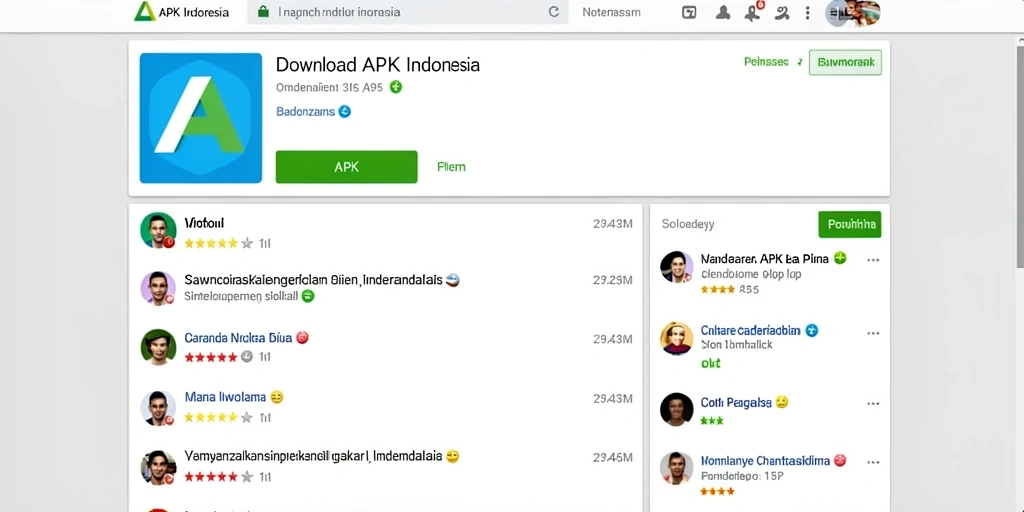This screenshot has width=1024, height=512.
Task: Open the Cnhare caderiadbim link
Action: pyautogui.click(x=750, y=330)
